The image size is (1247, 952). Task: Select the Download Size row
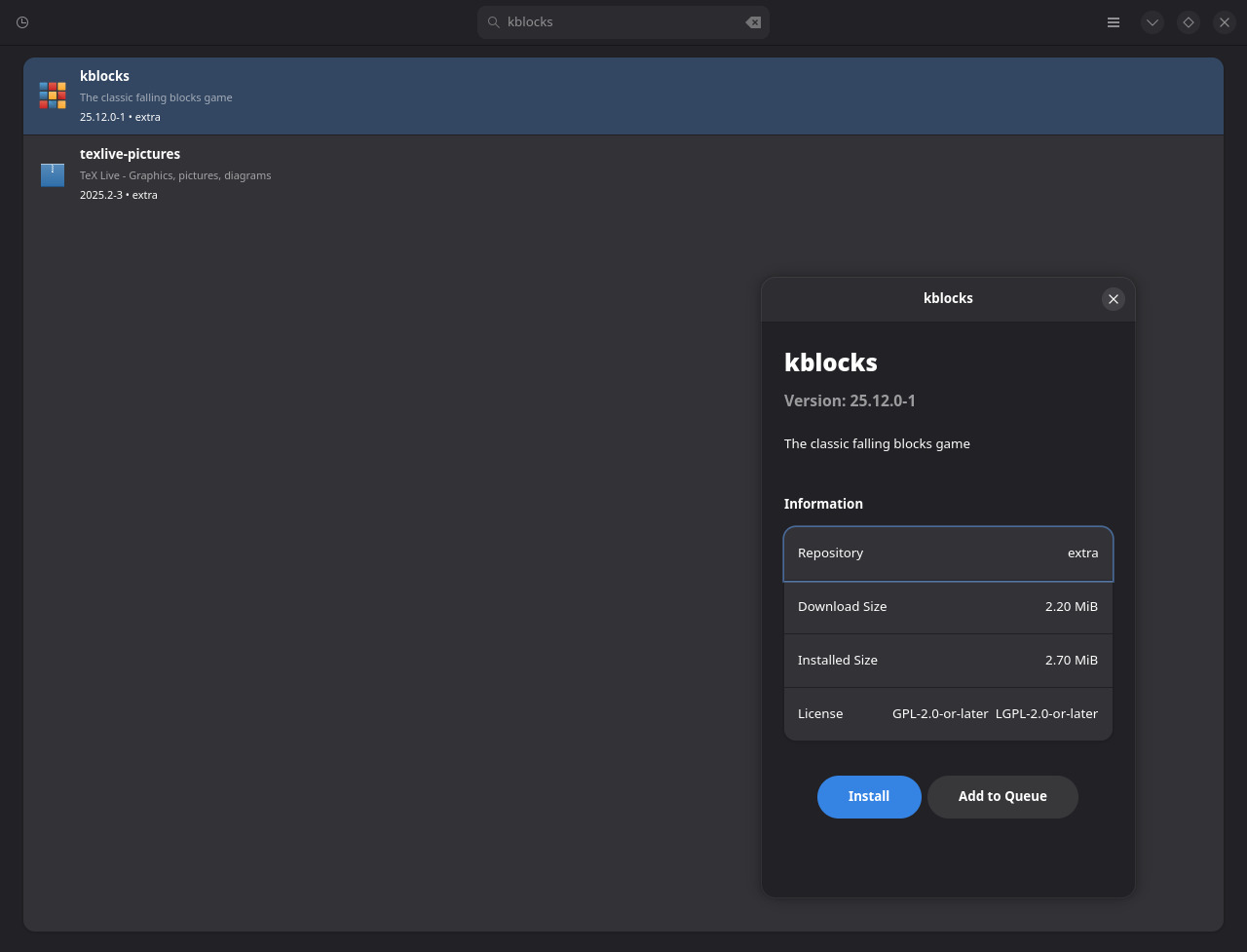point(948,607)
